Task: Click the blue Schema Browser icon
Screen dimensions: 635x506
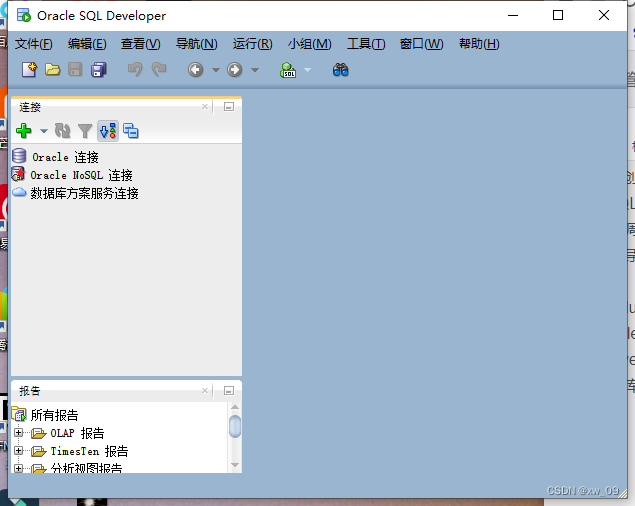Action: pos(131,130)
